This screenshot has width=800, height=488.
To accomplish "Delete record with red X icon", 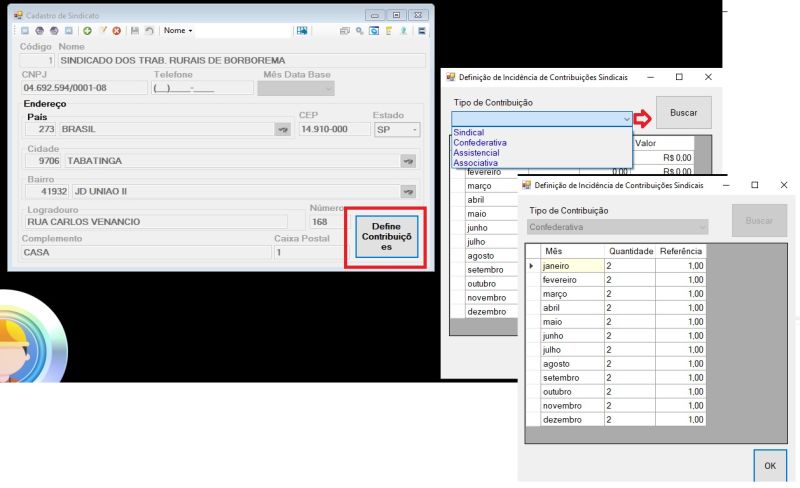I will pos(117,31).
